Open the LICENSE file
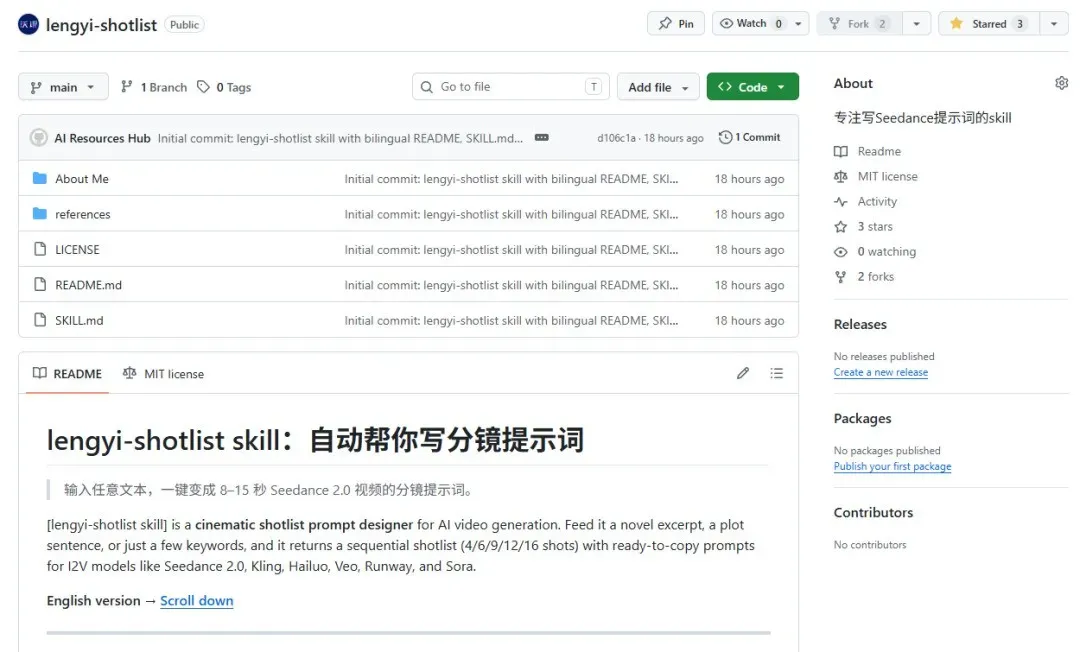 [x=77, y=249]
